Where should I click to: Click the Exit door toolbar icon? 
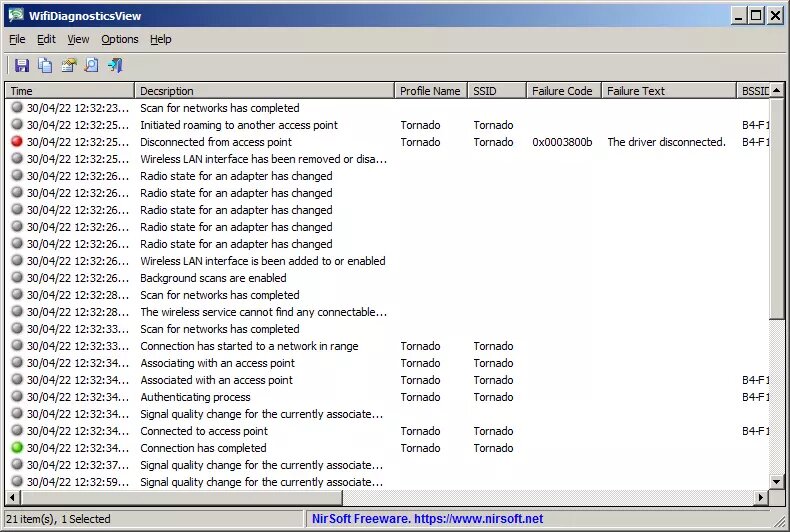tap(115, 66)
